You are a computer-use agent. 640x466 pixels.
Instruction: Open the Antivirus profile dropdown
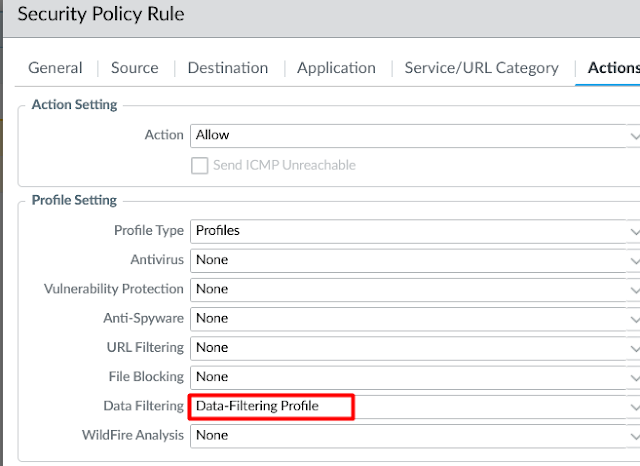click(410, 260)
